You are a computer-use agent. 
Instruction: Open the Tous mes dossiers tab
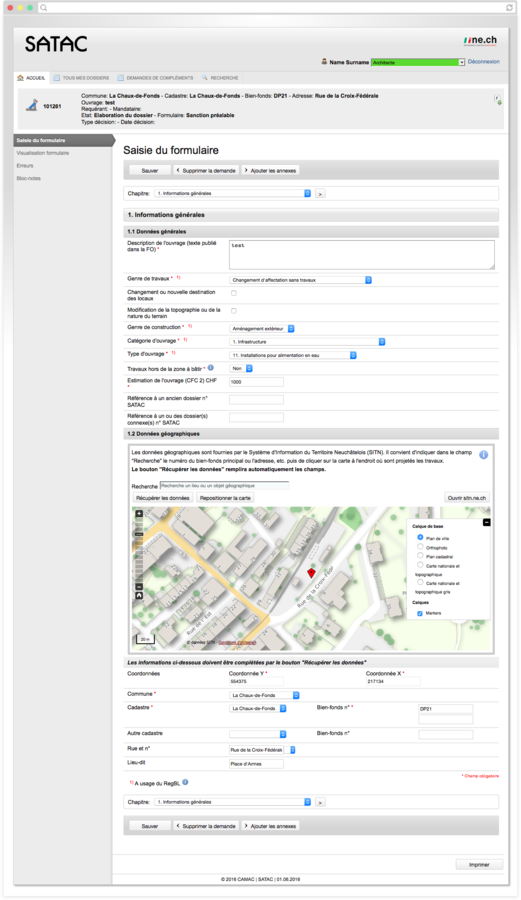(x=81, y=77)
